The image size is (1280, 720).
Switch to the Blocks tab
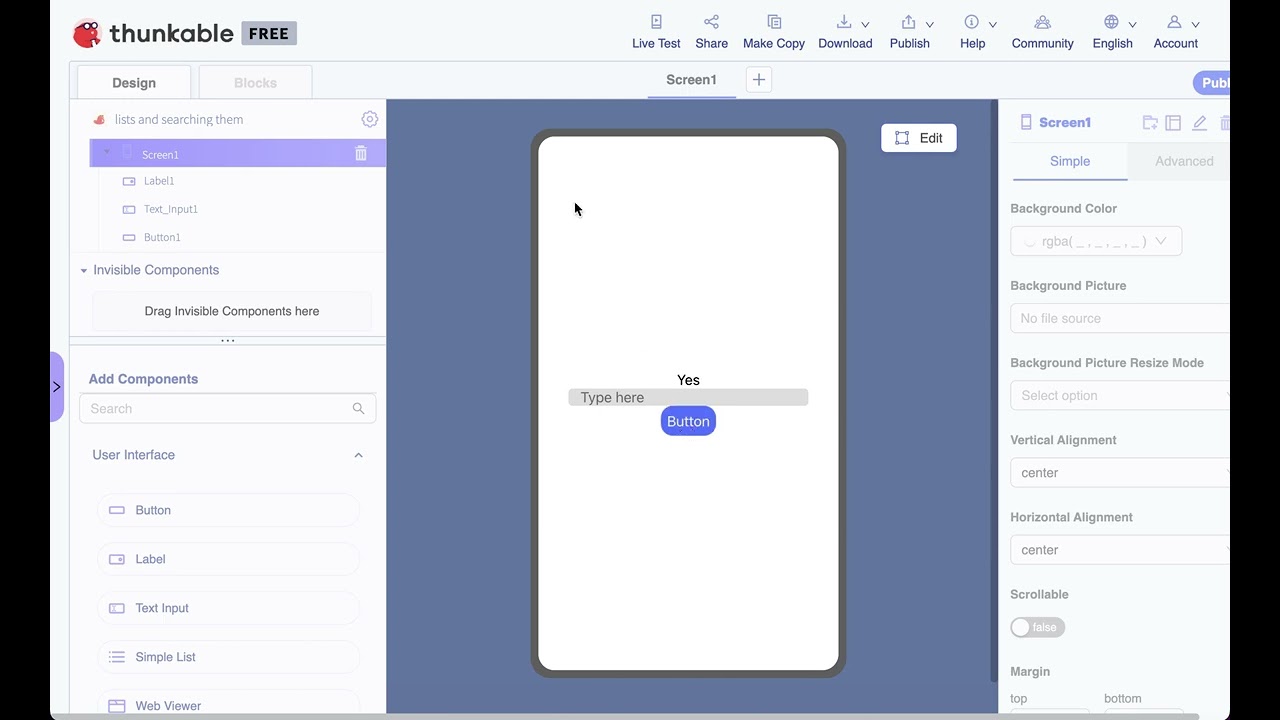click(x=255, y=83)
